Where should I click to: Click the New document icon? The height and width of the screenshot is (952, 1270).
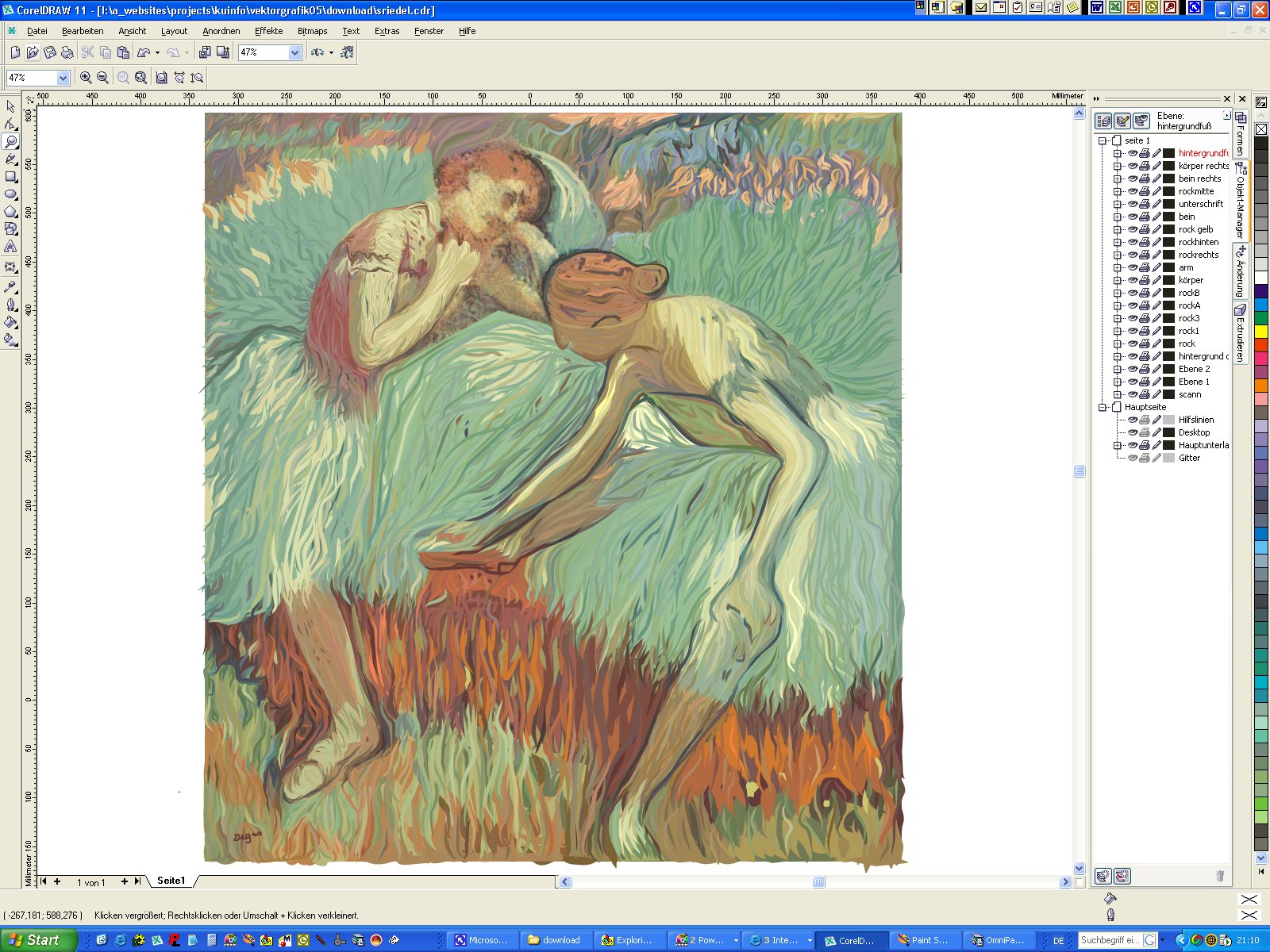(15, 52)
